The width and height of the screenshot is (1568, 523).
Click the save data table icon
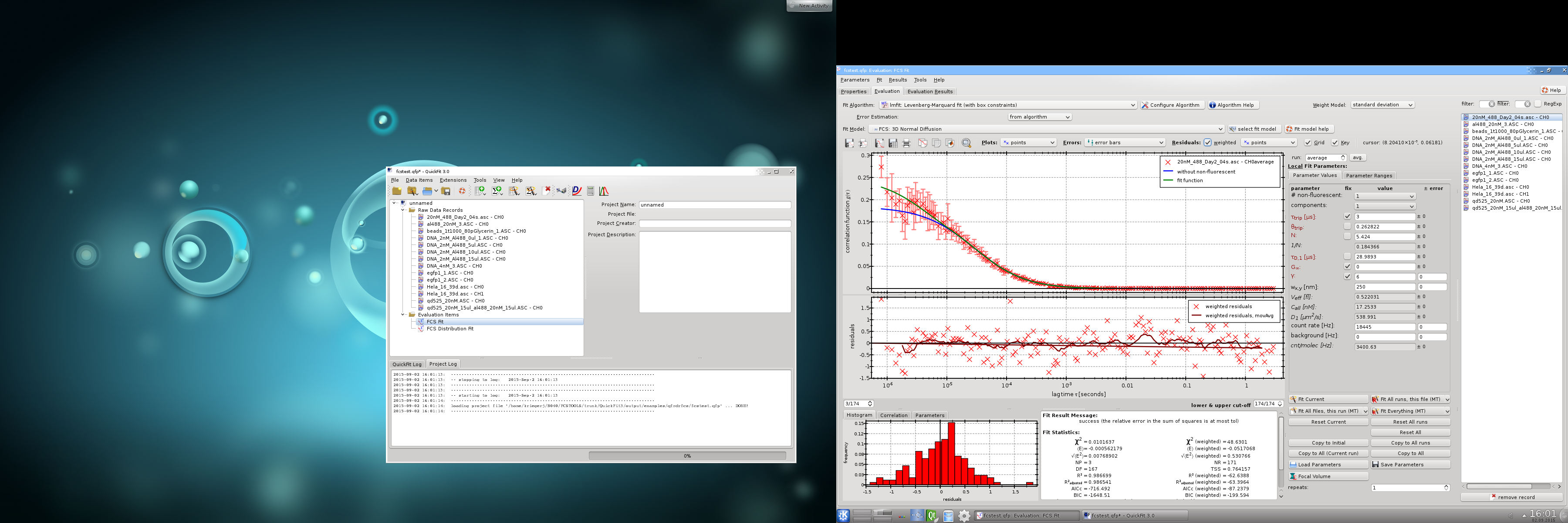coord(893,143)
